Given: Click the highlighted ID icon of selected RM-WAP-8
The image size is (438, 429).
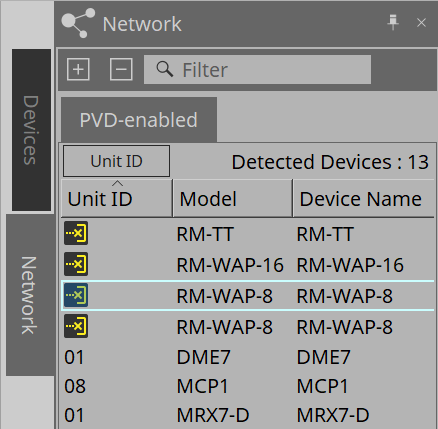Looking at the screenshot, I should click(76, 295).
